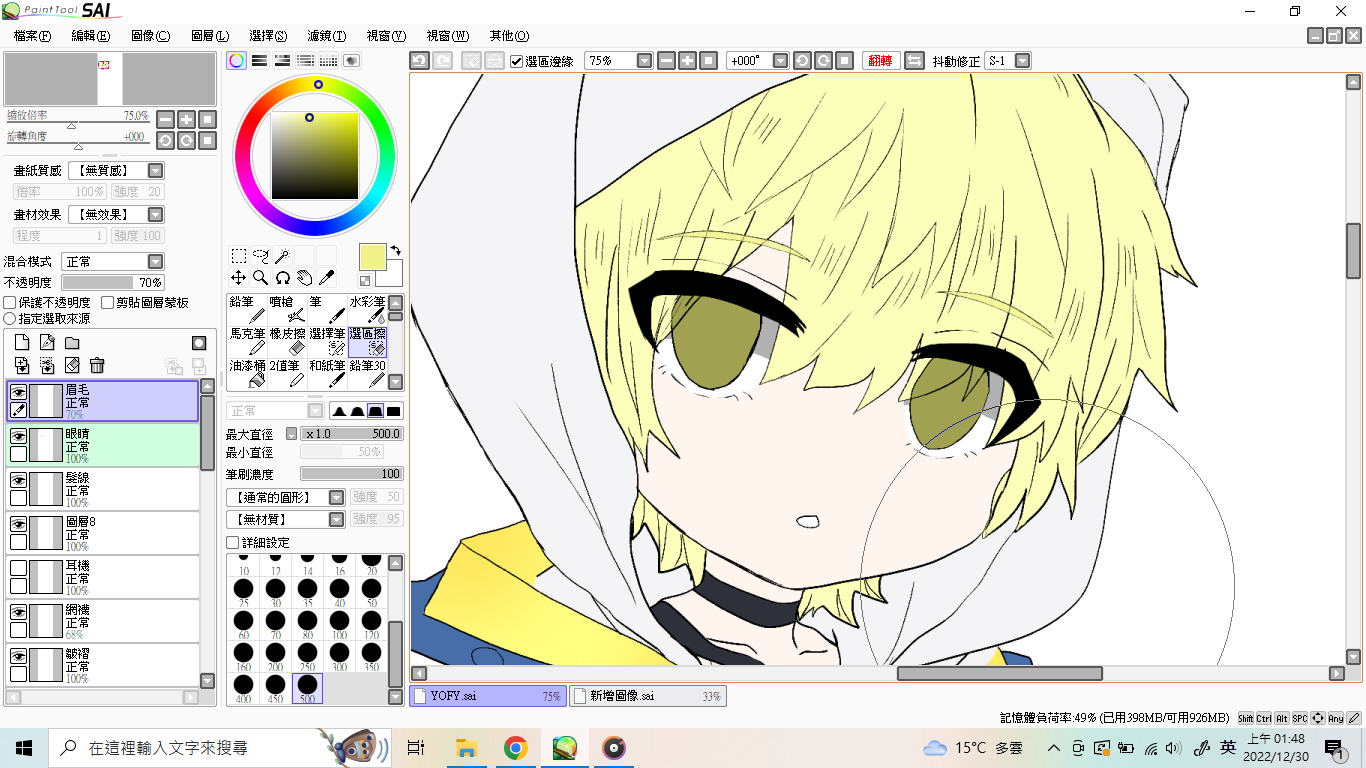Viewport: 1366px width, 768px height.
Task: Open Chrome from the taskbar
Action: point(515,748)
